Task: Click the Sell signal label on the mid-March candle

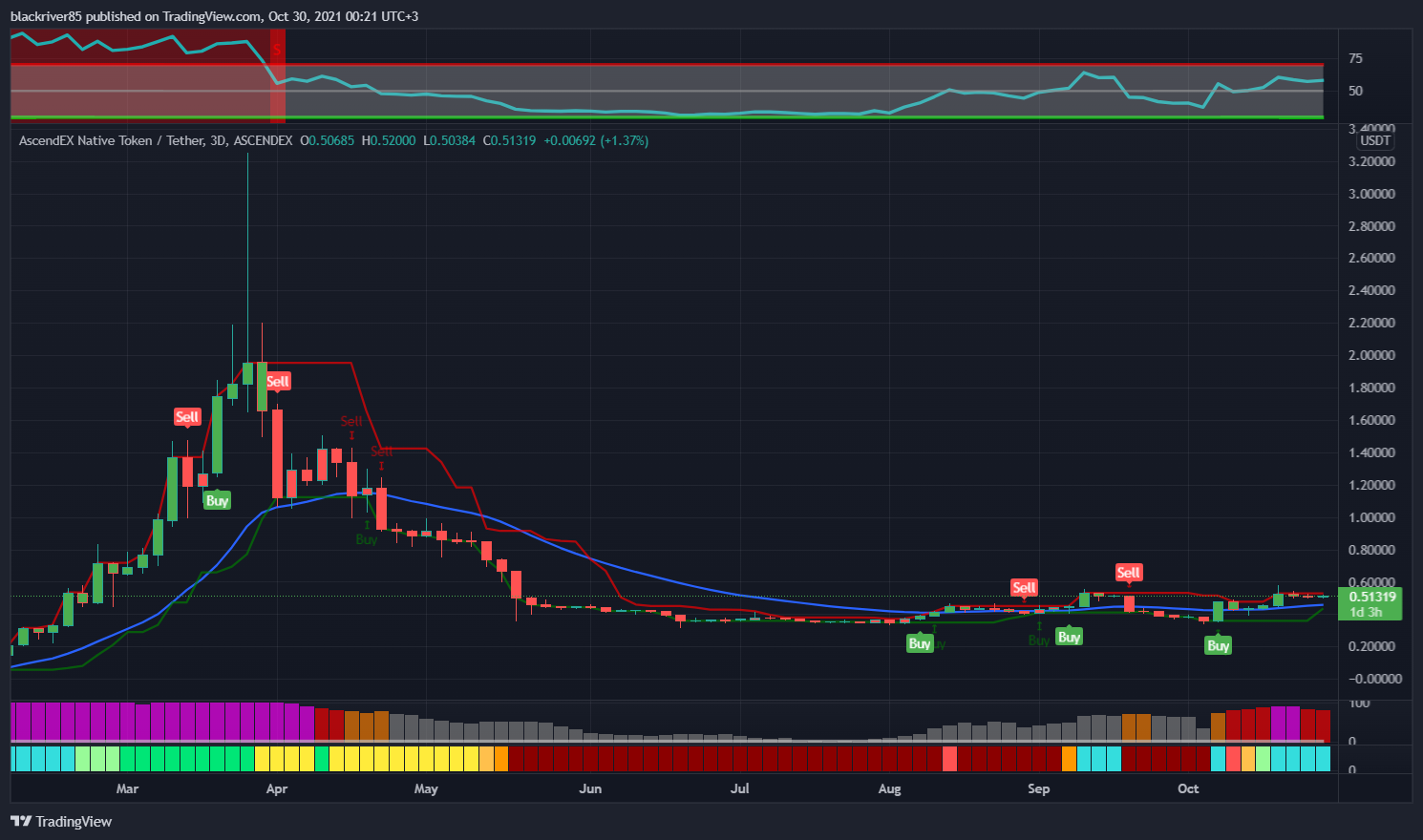Action: click(x=187, y=416)
